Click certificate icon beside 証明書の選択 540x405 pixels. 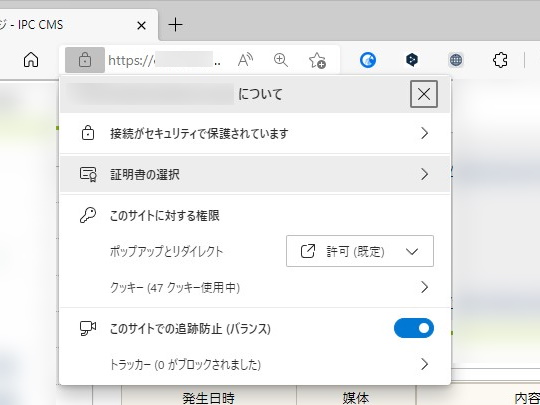coord(88,174)
